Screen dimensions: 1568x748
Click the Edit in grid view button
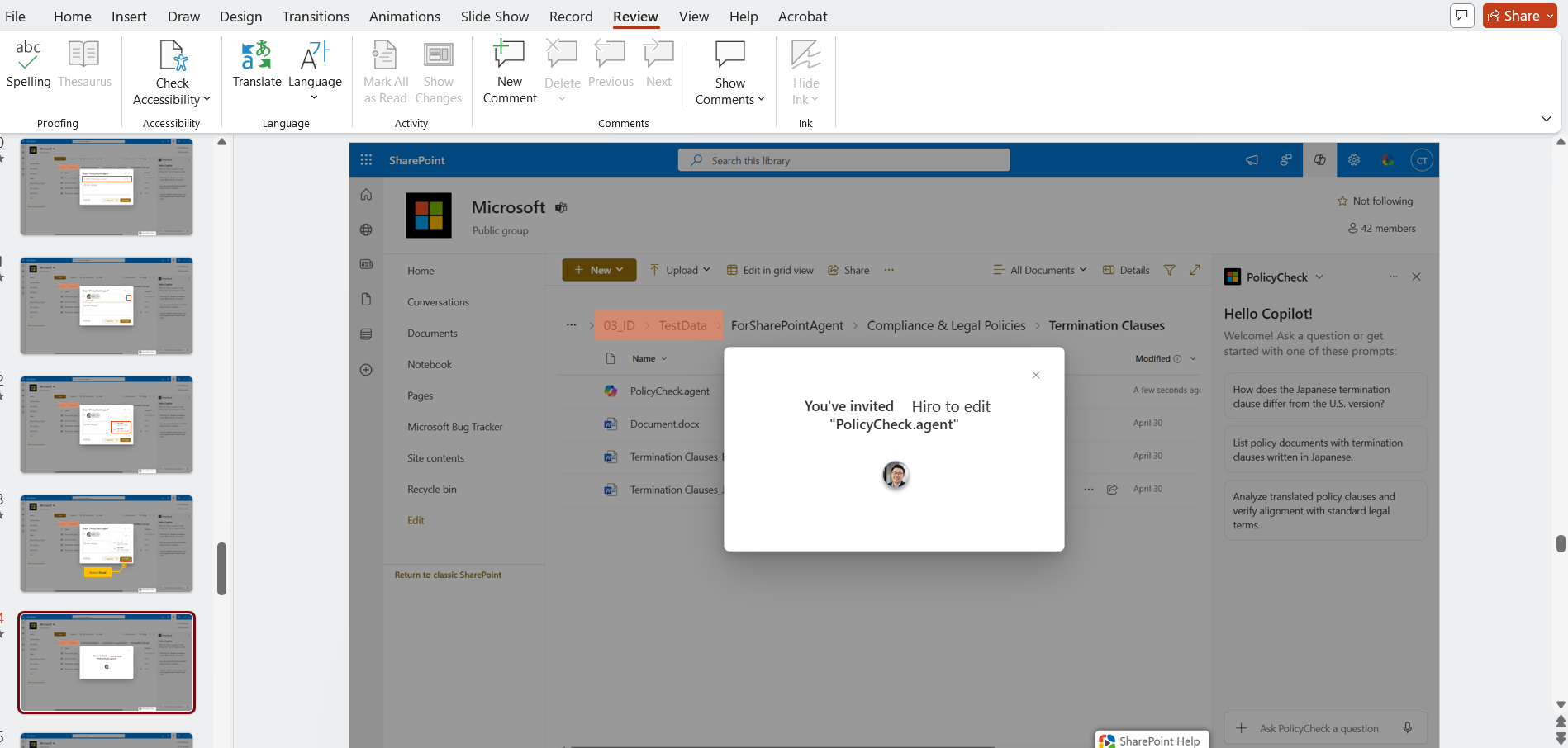pos(770,270)
